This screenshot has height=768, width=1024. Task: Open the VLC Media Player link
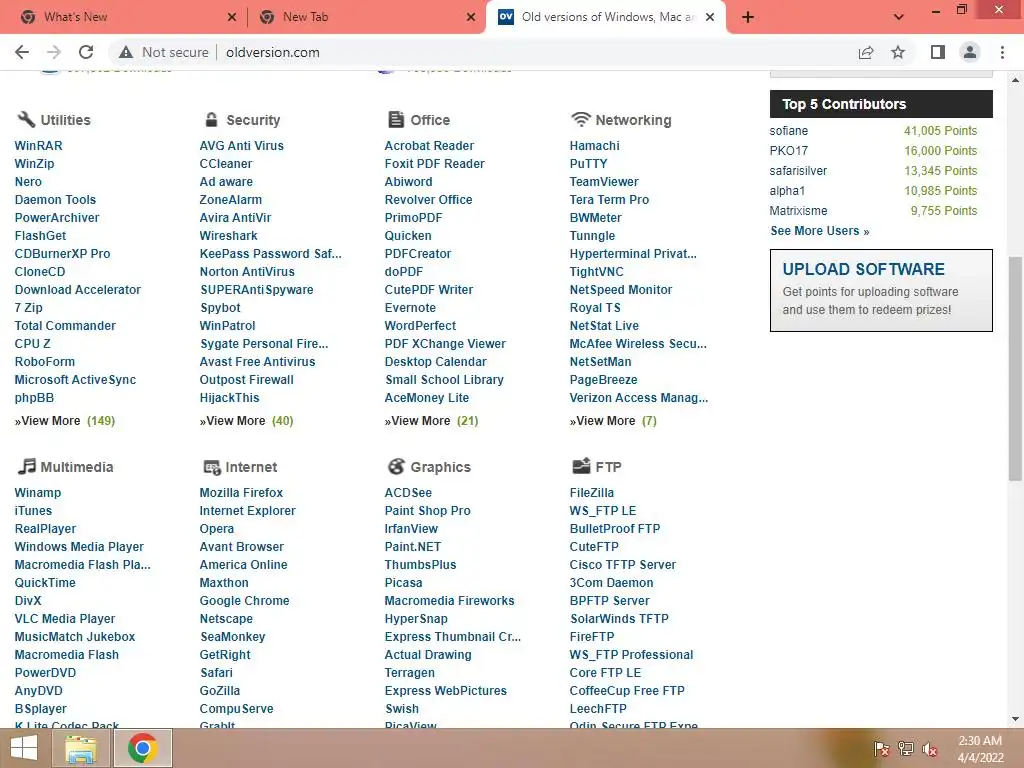click(x=65, y=618)
